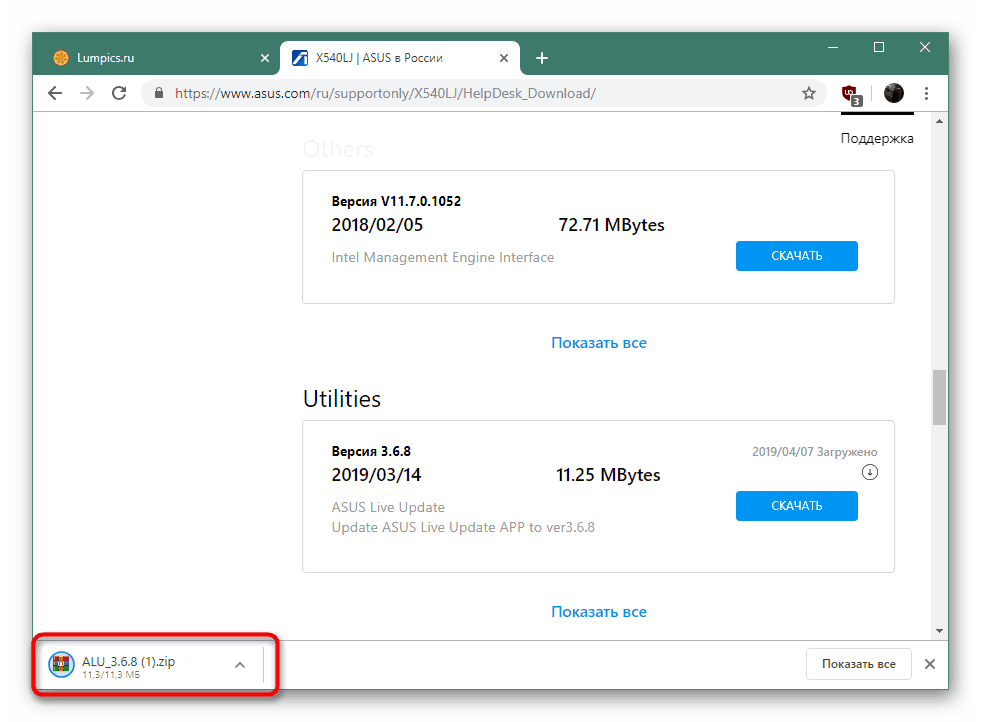Click the date 2018/02/05

[377, 225]
